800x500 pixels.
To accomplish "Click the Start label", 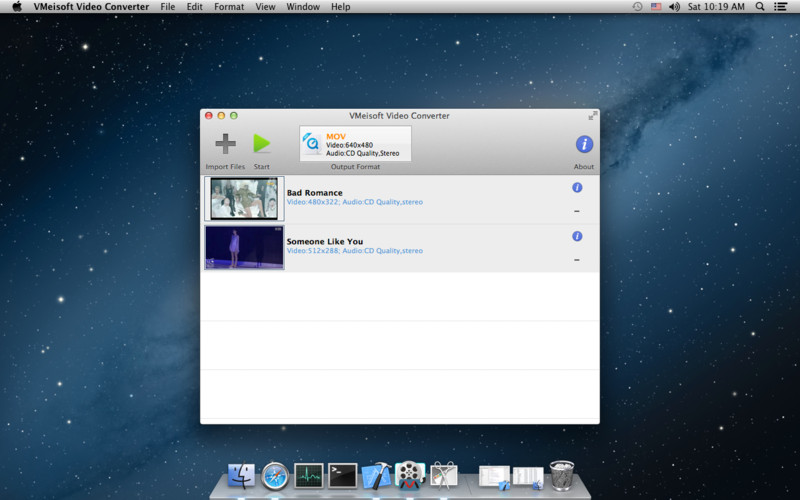I will (262, 167).
